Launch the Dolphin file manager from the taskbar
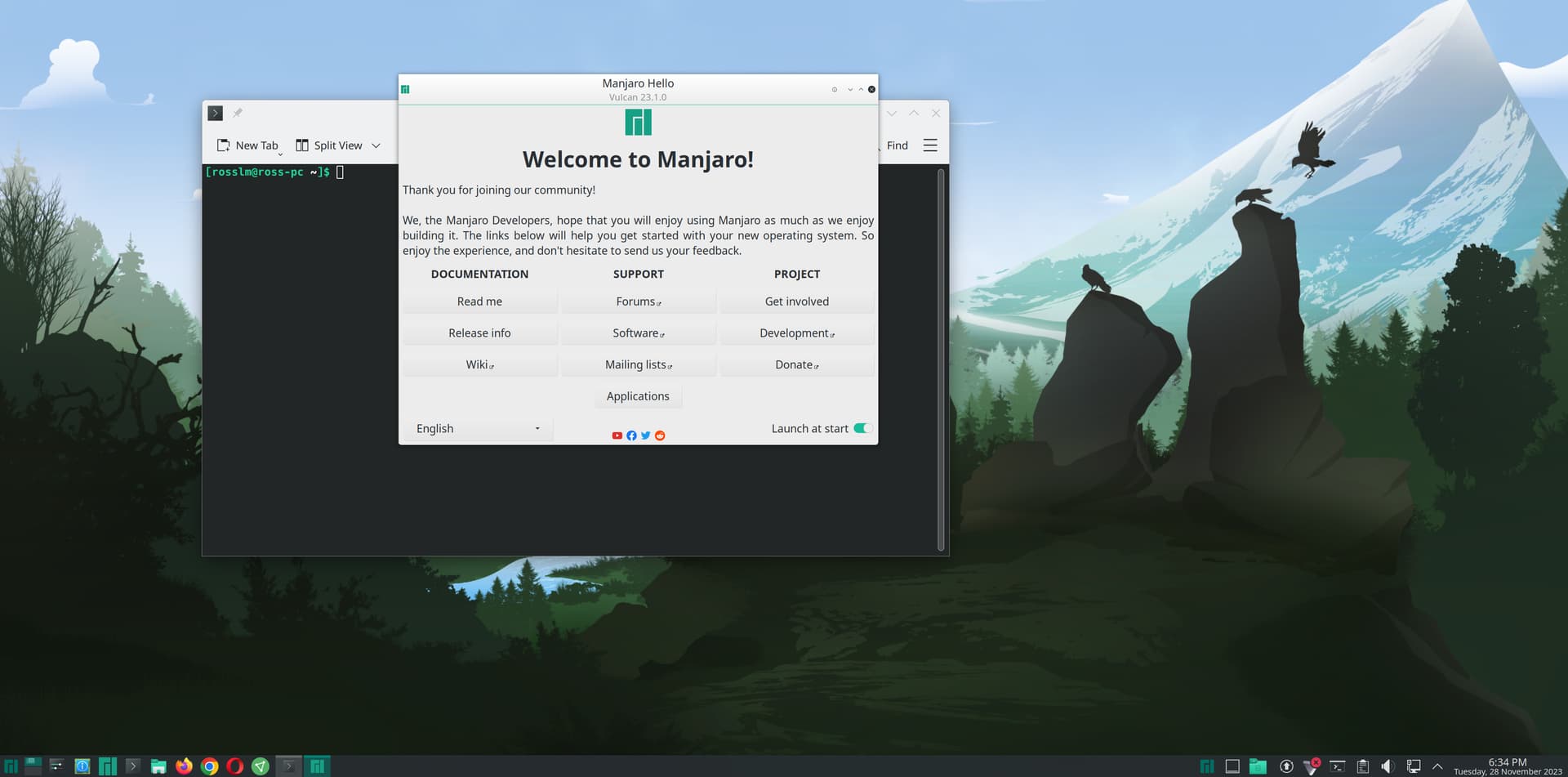This screenshot has height=777, width=1568. point(158,766)
